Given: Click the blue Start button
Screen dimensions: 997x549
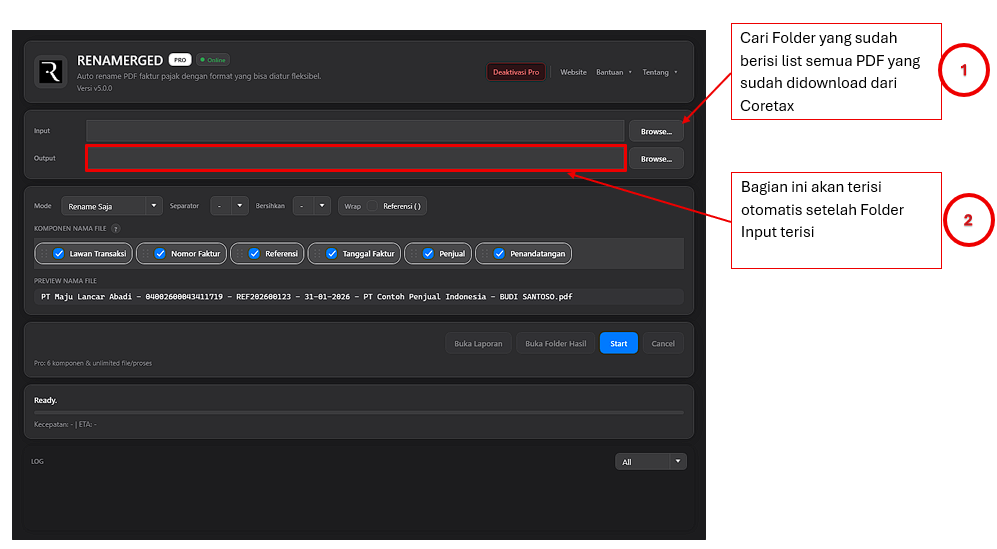Looking at the screenshot, I should coord(619,344).
